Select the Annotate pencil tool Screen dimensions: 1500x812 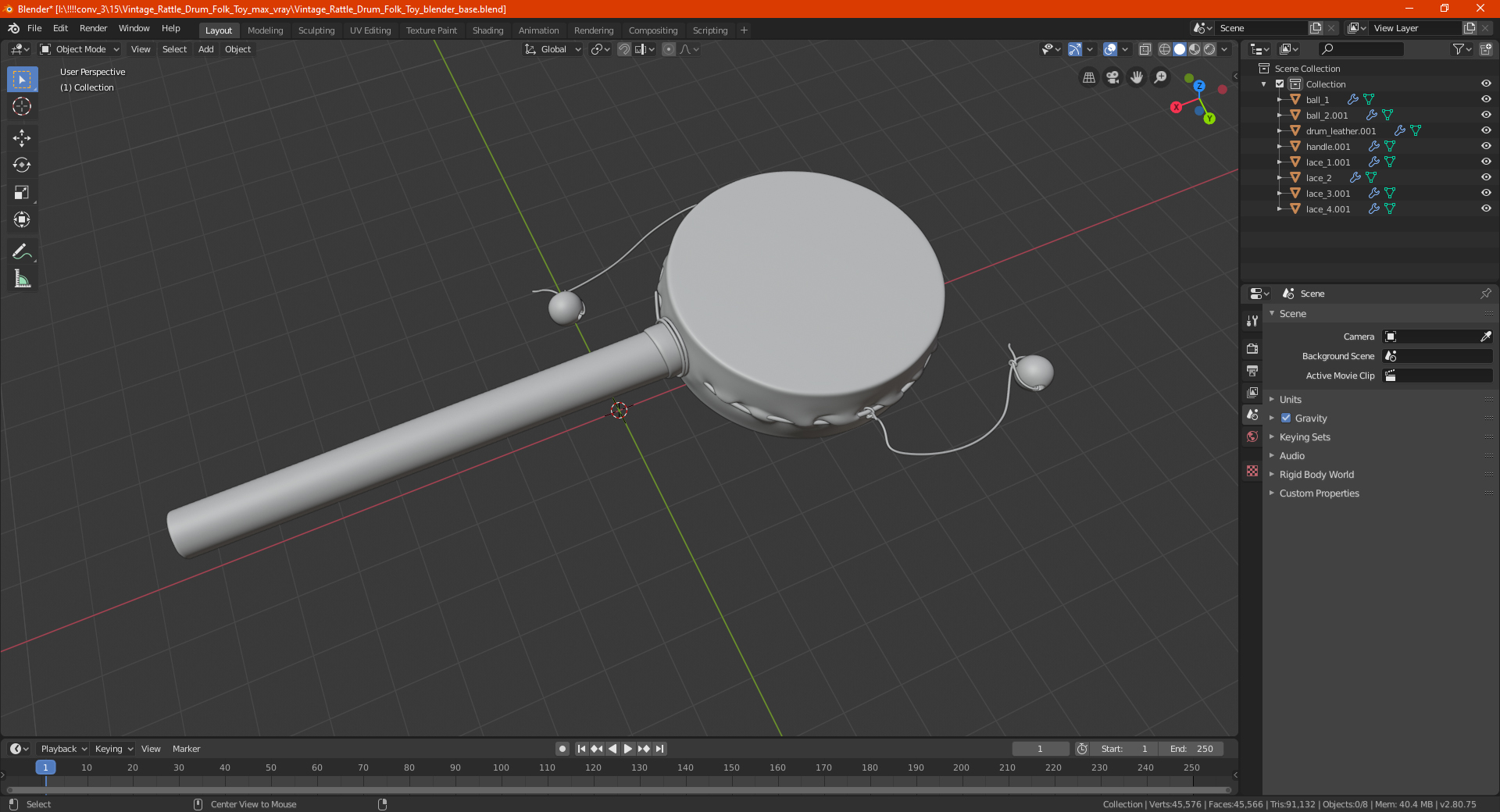point(22,251)
